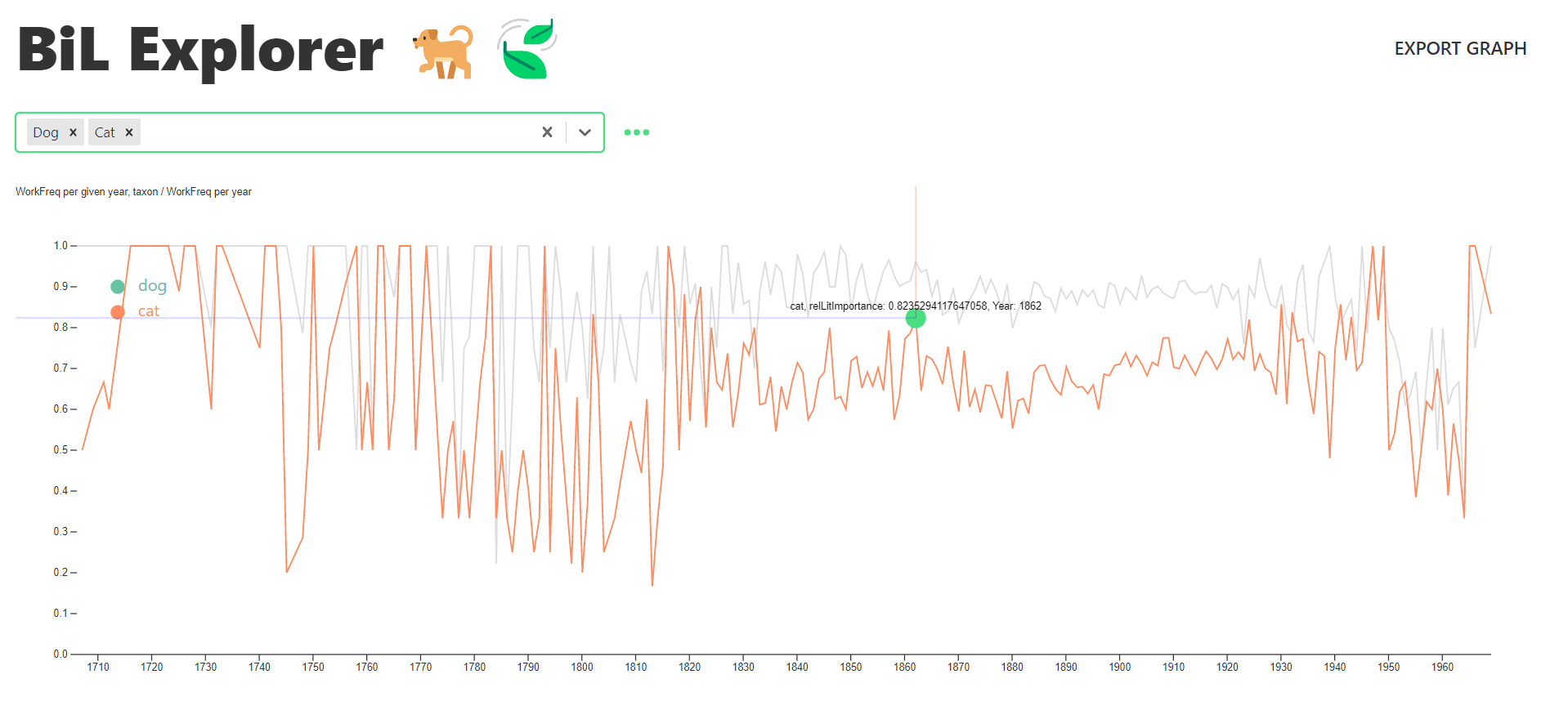This screenshot has height=728, width=1568.
Task: Open the green three-dots options menu
Action: tap(636, 132)
